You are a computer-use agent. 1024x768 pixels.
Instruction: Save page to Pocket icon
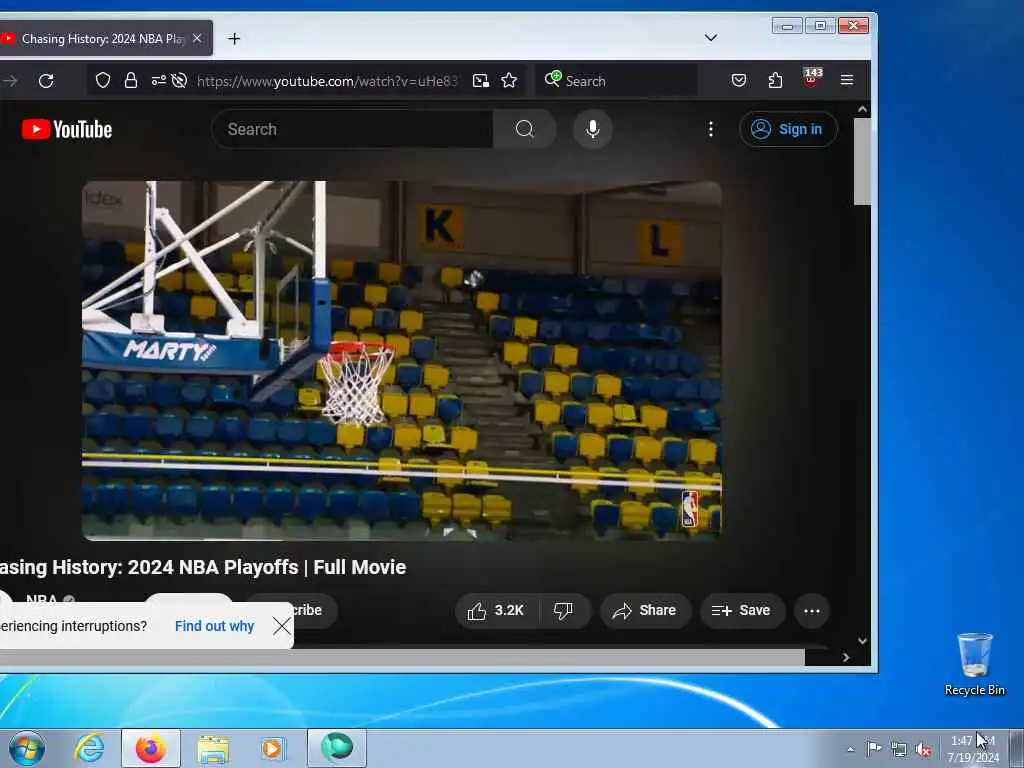739,80
